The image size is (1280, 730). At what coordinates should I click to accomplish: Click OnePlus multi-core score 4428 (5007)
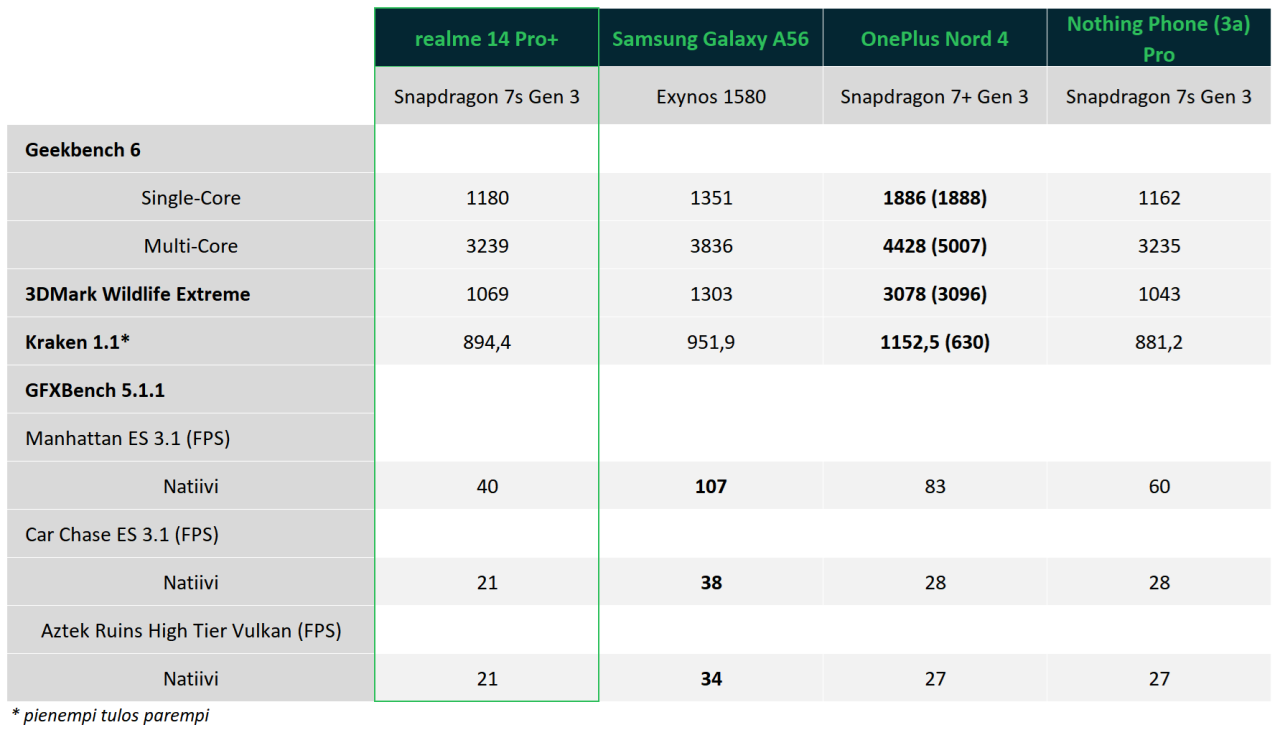coord(935,246)
